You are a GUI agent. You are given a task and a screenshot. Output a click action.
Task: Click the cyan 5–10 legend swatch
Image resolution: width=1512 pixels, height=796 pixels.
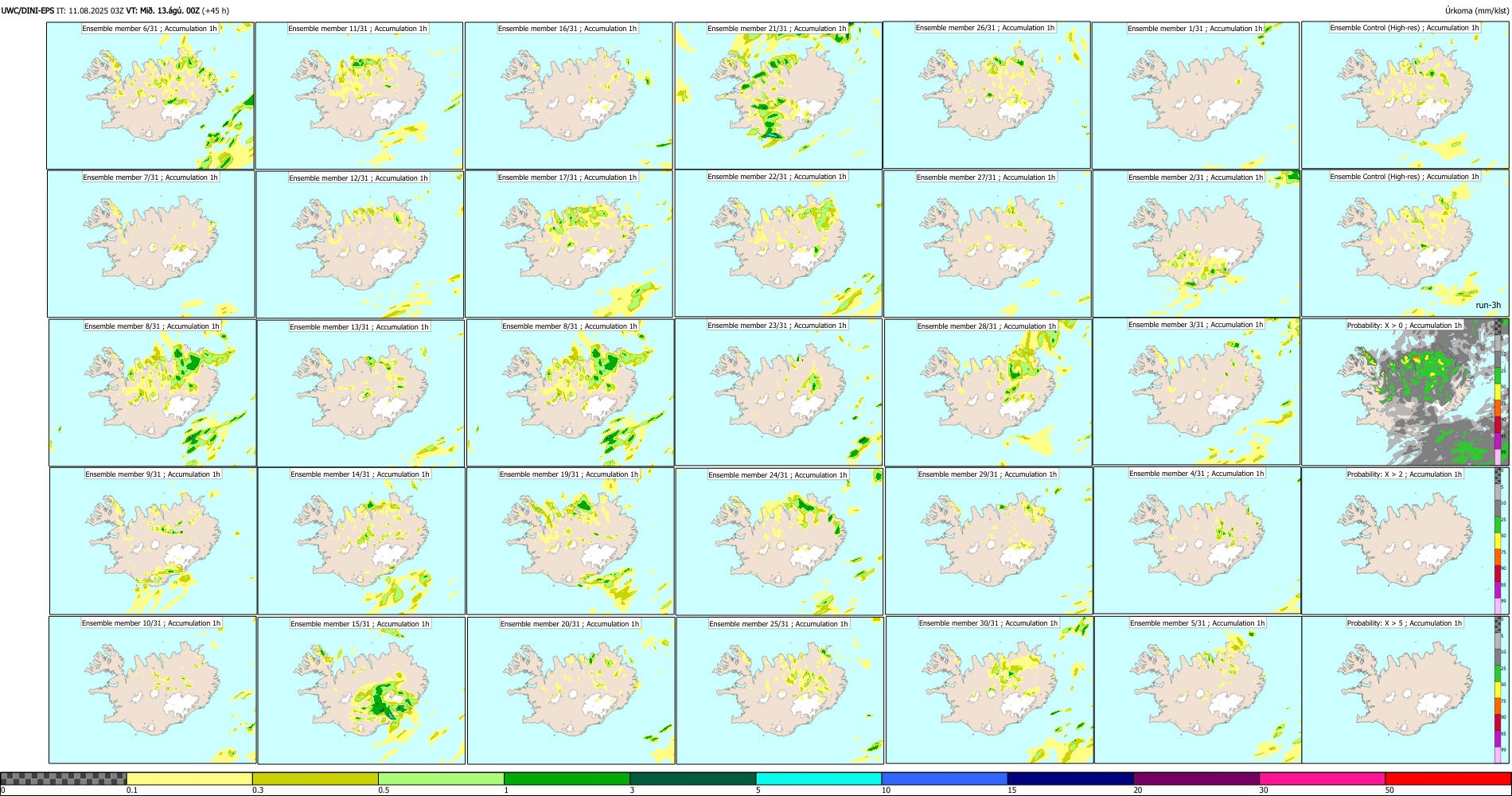[819, 778]
